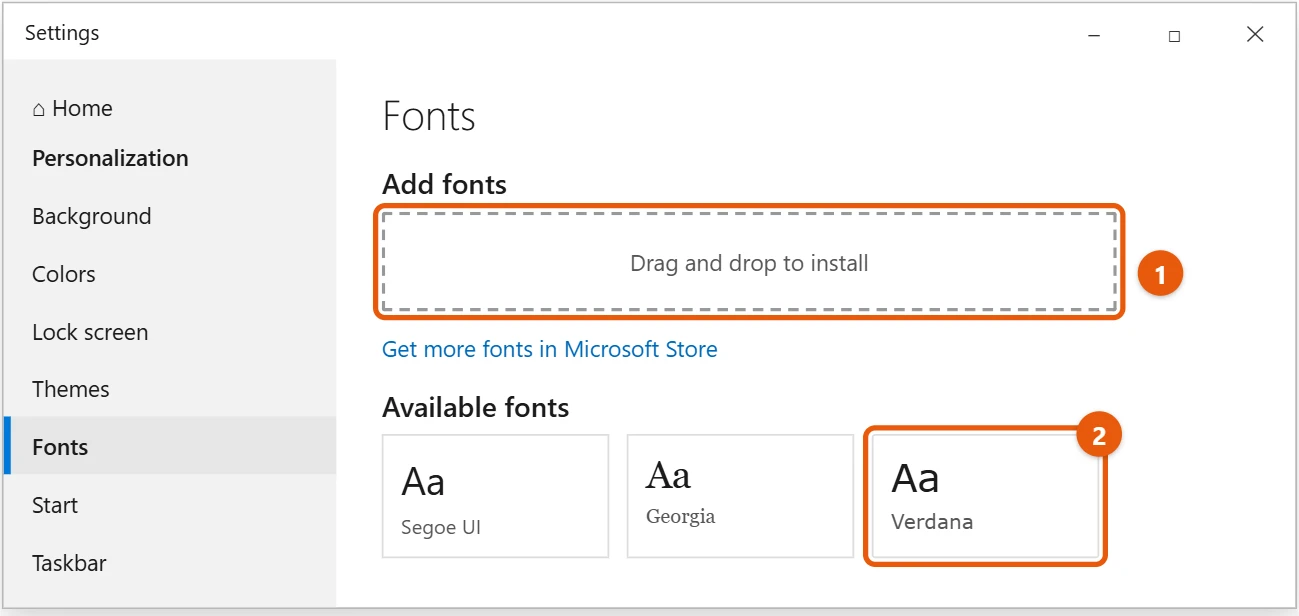1299x616 pixels.
Task: Close the Settings window
Action: click(x=1255, y=35)
